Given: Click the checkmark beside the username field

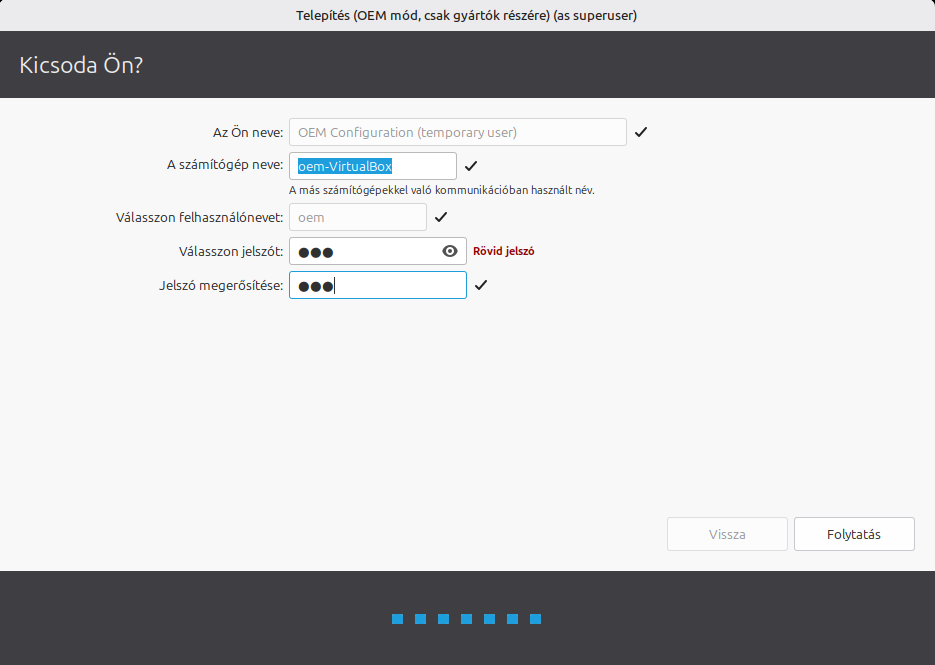Looking at the screenshot, I should [441, 217].
